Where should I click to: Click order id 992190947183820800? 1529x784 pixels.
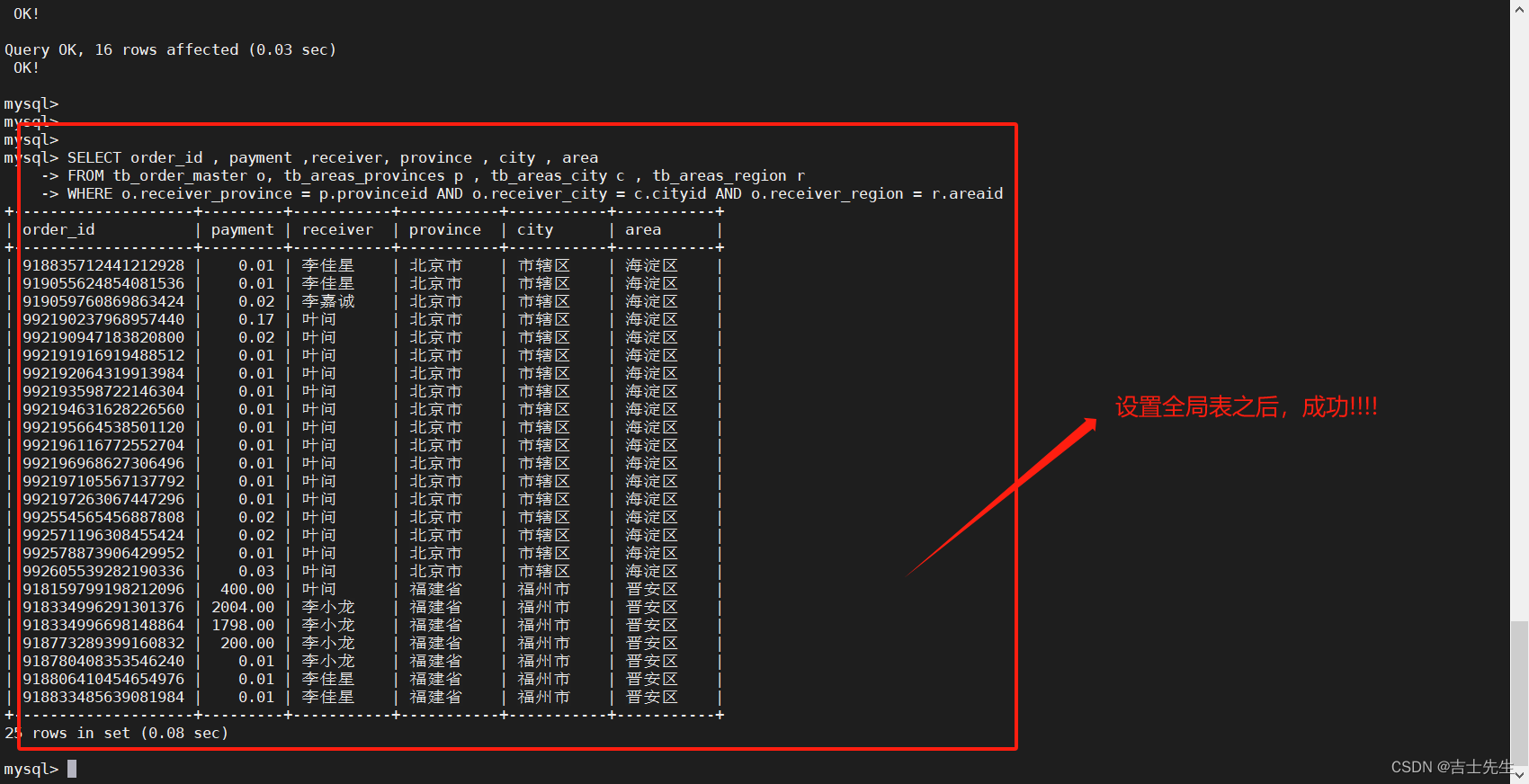(x=103, y=337)
